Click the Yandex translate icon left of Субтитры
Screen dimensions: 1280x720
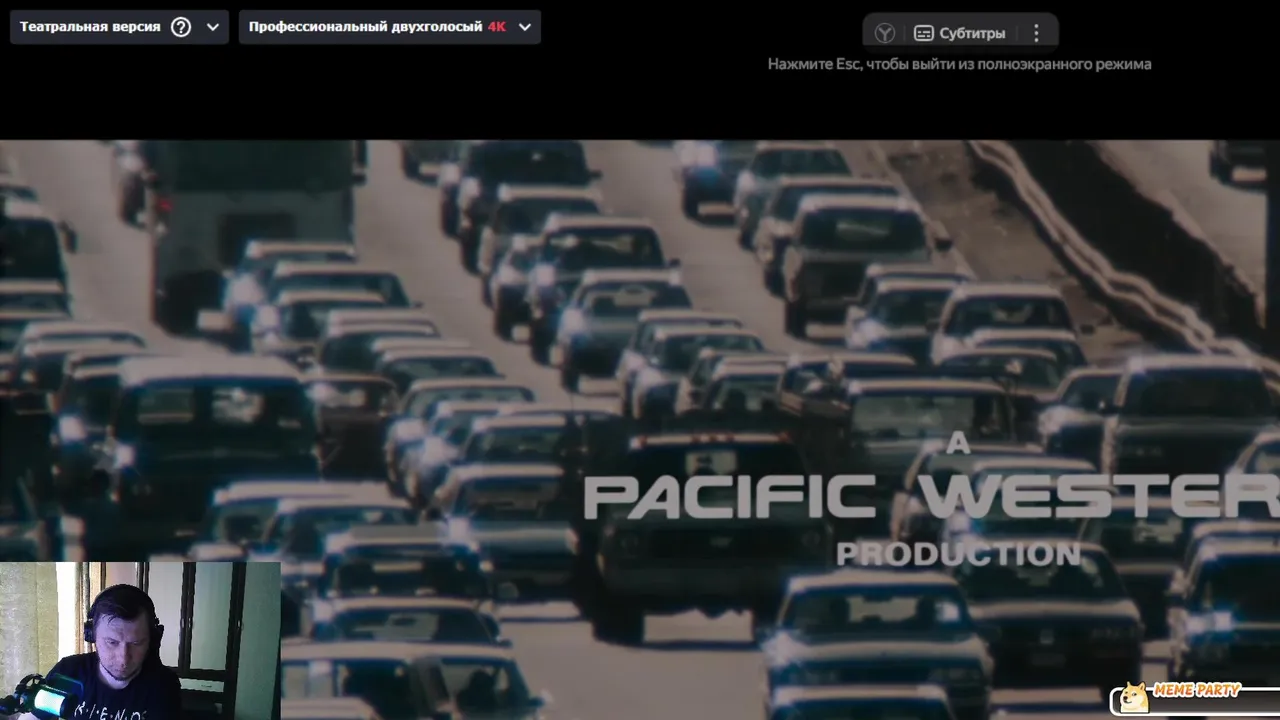tap(885, 33)
